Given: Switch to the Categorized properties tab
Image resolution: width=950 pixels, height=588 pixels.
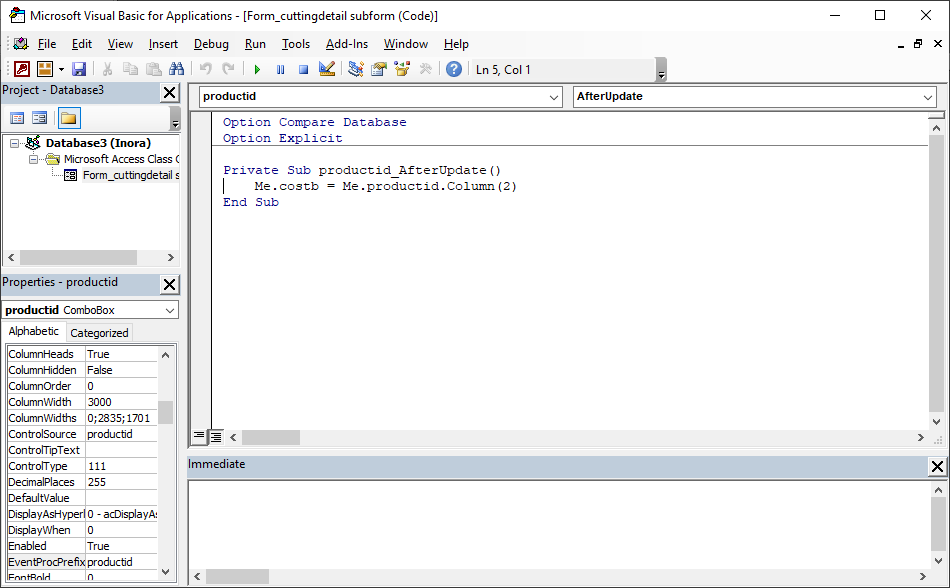Looking at the screenshot, I should (99, 333).
